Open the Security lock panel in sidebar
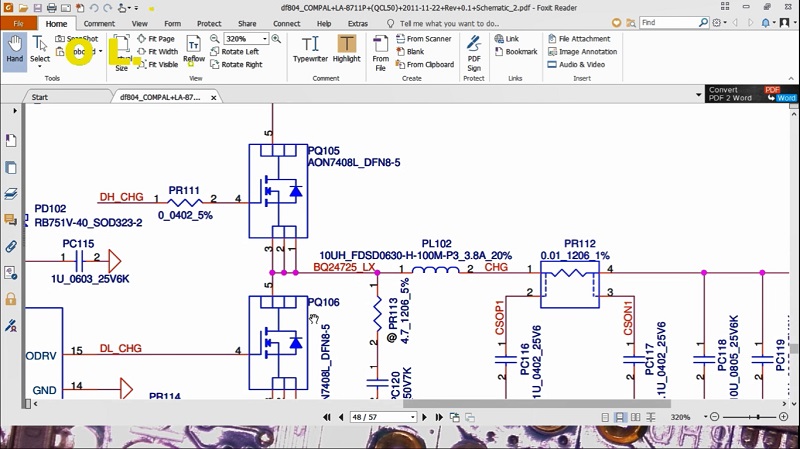The height and width of the screenshot is (449, 800). point(11,299)
